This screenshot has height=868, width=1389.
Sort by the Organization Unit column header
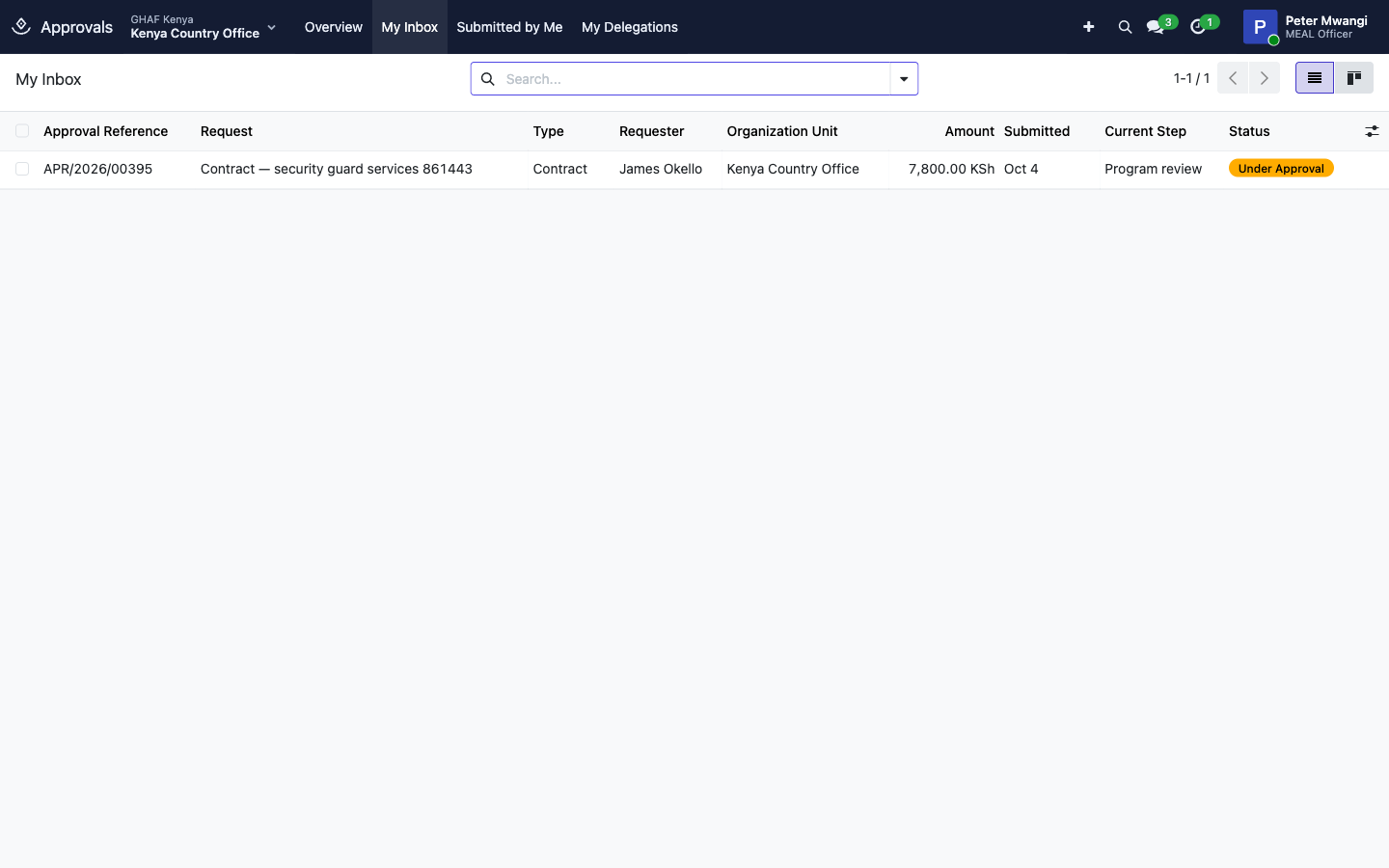pyautogui.click(x=782, y=131)
